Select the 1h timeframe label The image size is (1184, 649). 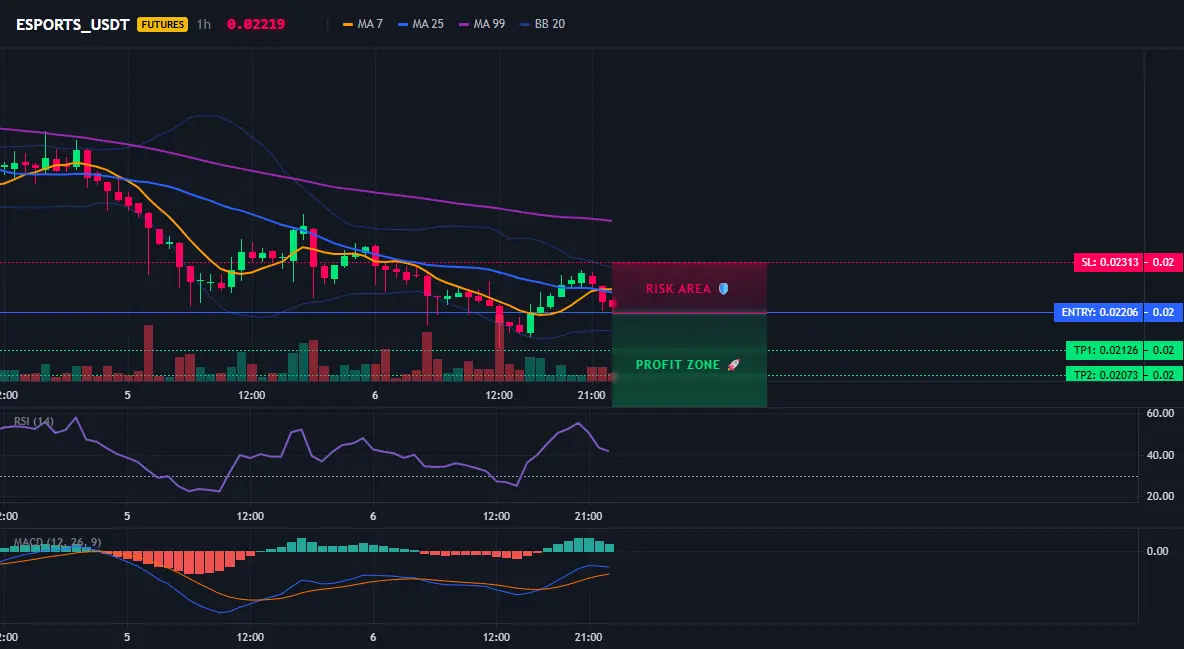(204, 24)
